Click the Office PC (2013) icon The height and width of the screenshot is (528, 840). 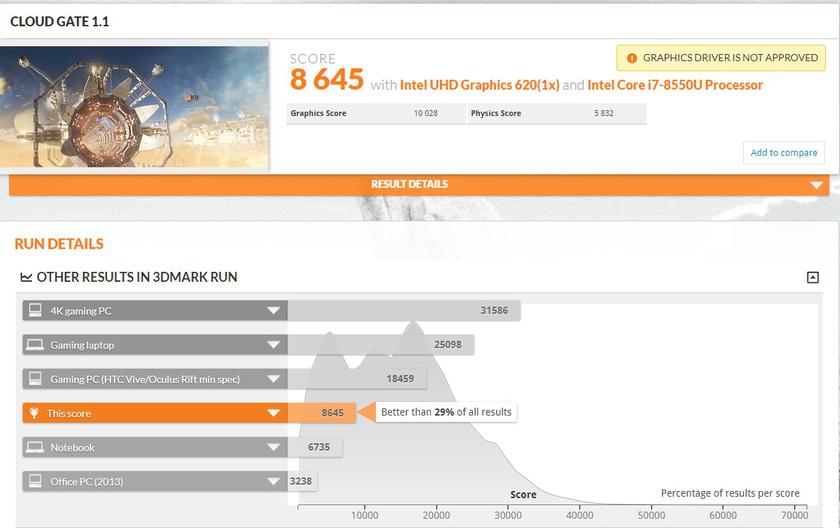pos(35,481)
